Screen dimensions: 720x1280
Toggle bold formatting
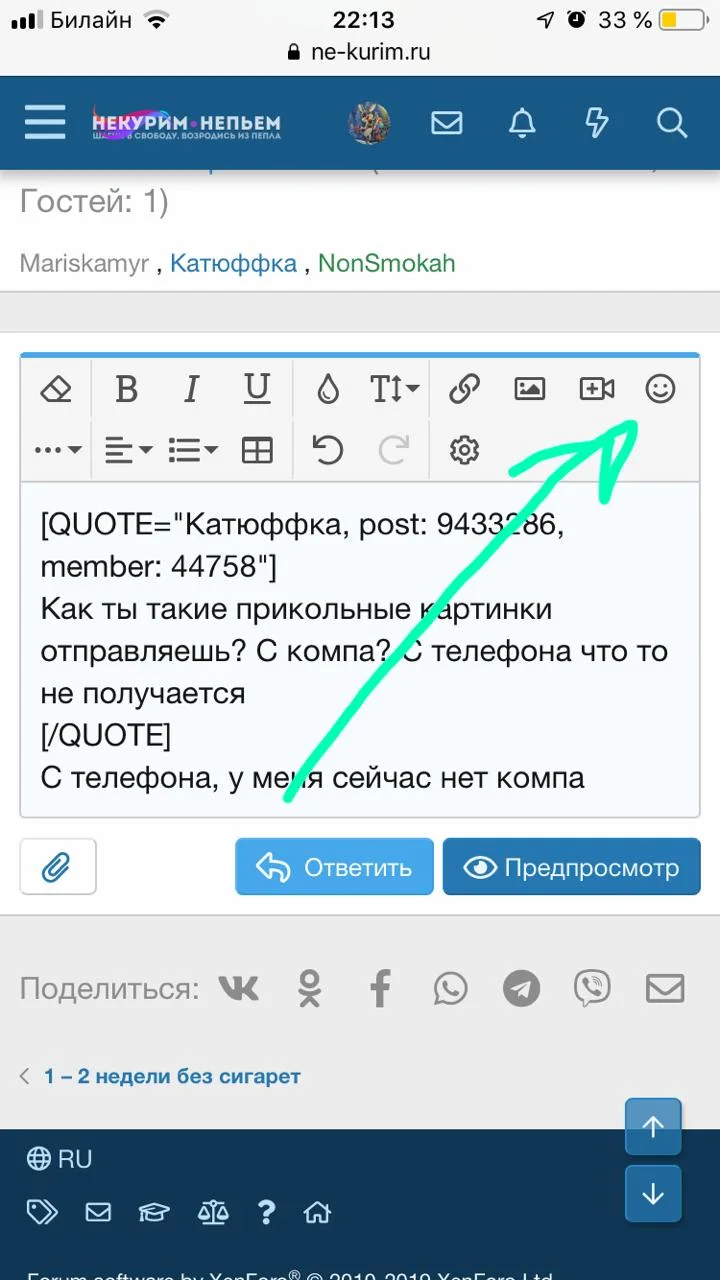coord(126,389)
